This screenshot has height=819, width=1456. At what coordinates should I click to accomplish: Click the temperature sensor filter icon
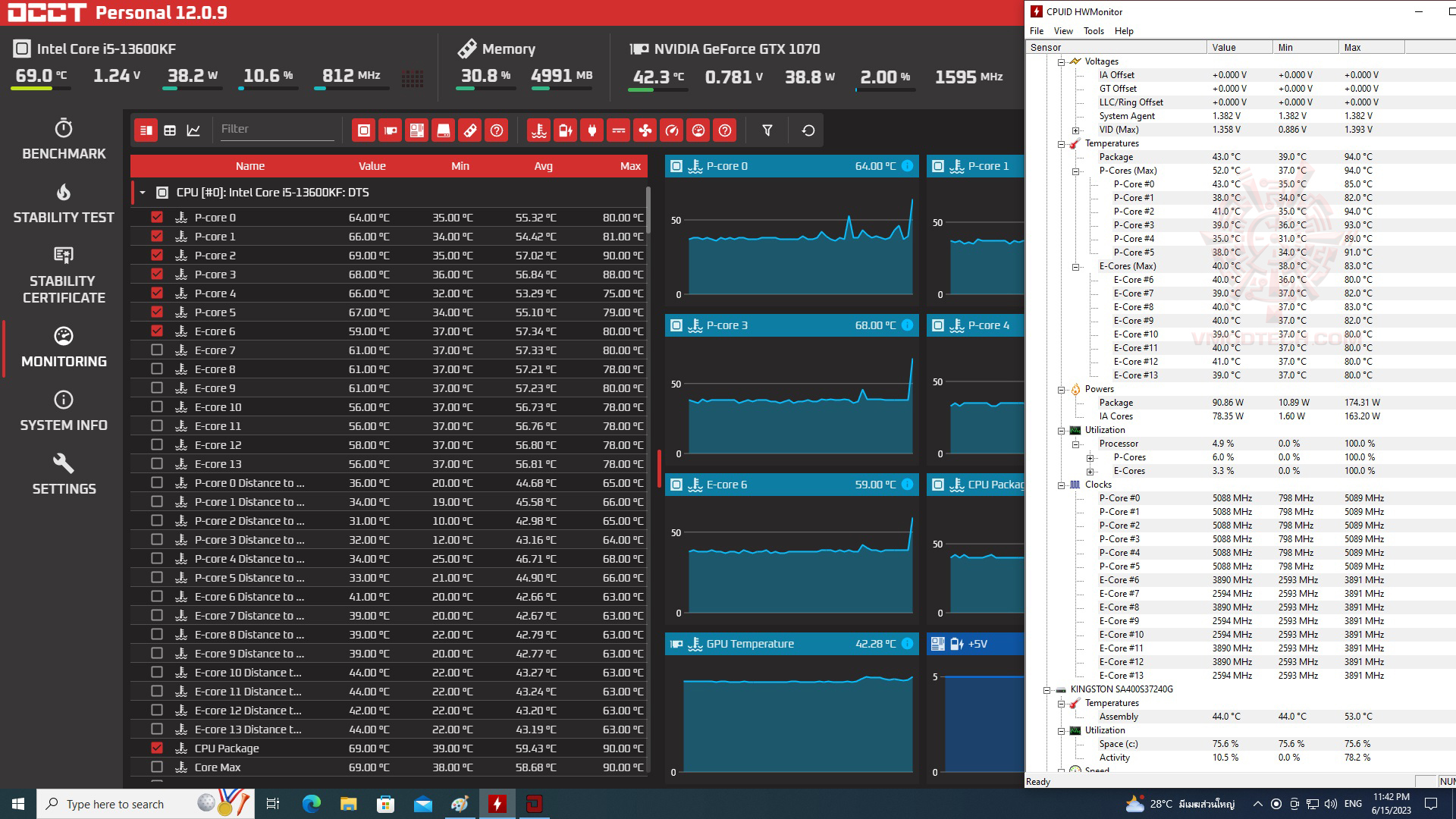tap(538, 130)
